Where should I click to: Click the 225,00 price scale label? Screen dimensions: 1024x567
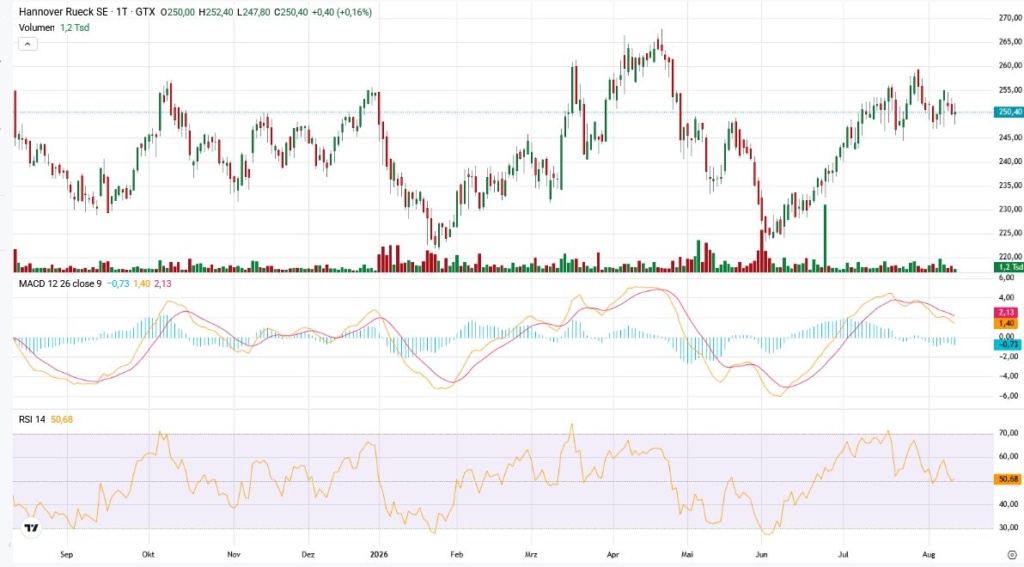tap(1010, 233)
